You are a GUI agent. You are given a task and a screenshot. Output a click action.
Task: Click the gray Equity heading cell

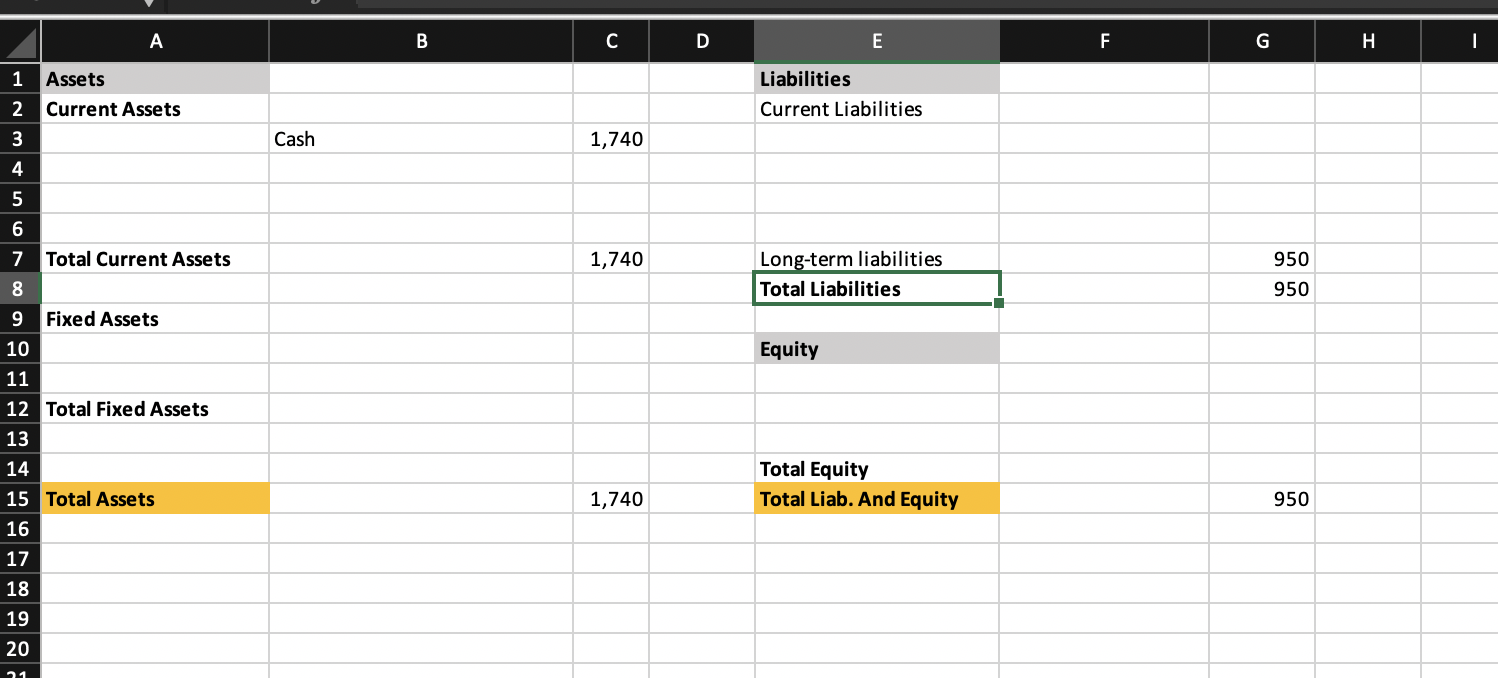click(x=876, y=349)
